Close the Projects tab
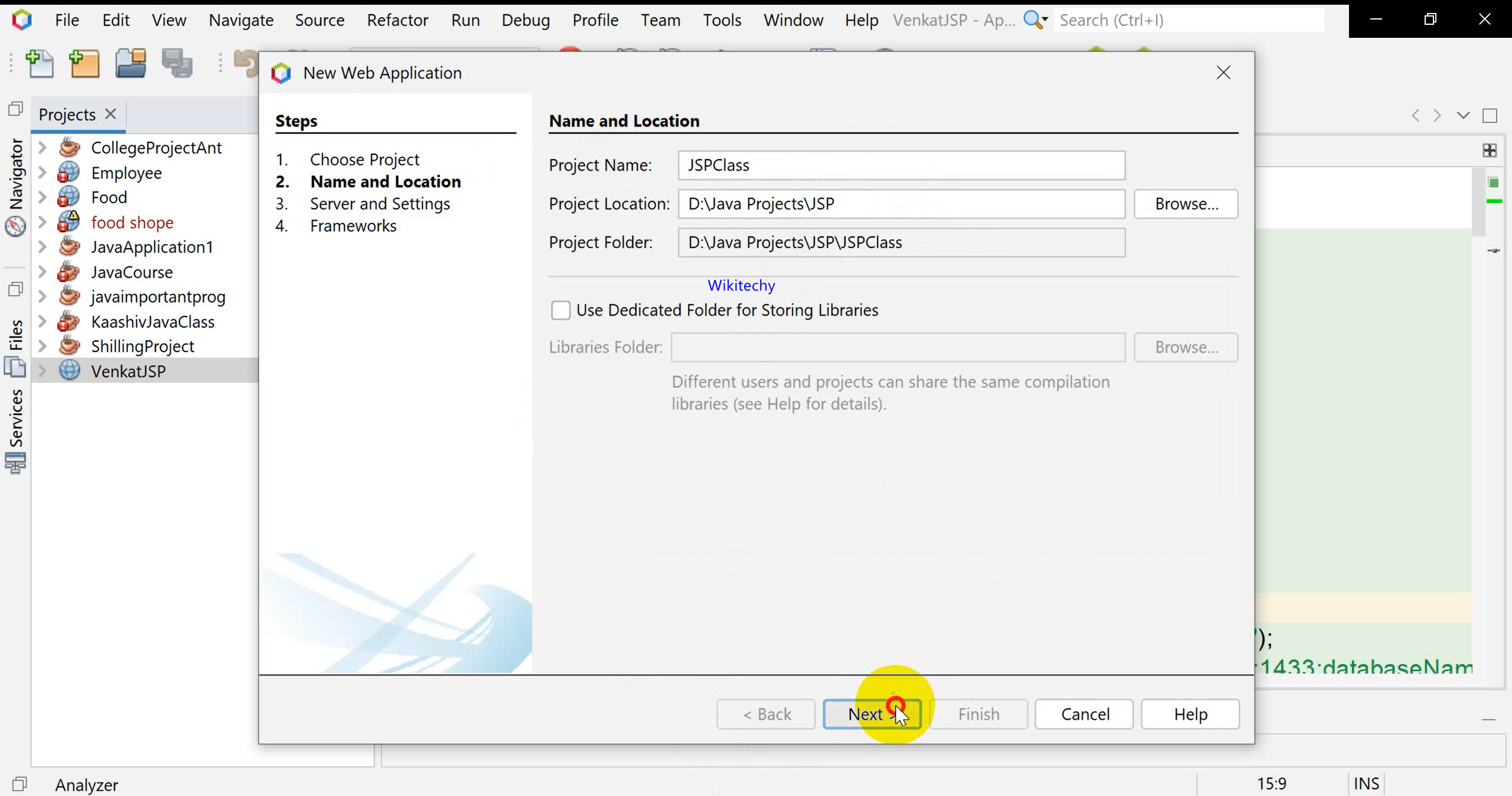Image resolution: width=1512 pixels, height=796 pixels. (x=110, y=113)
